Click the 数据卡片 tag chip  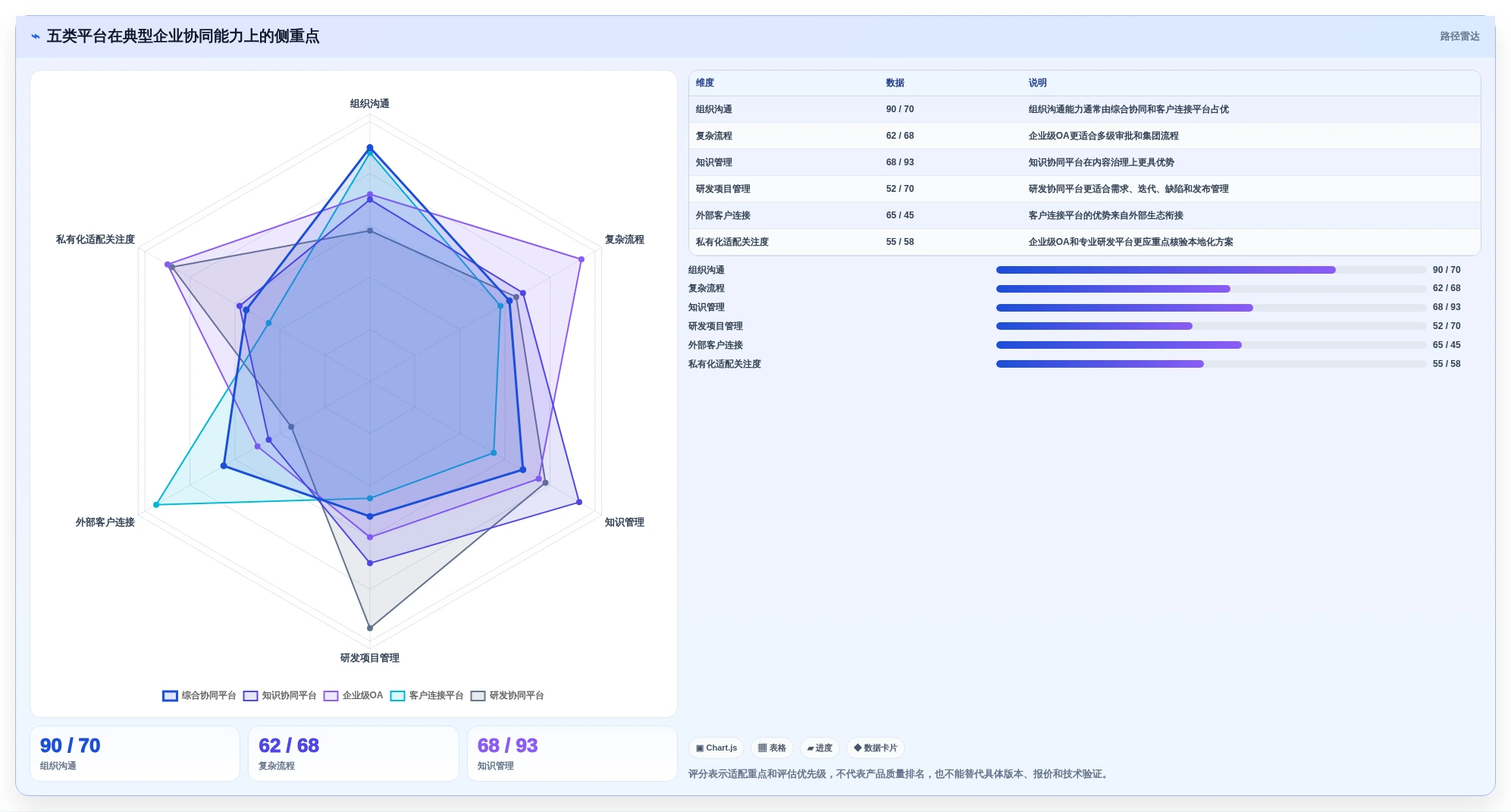876,748
